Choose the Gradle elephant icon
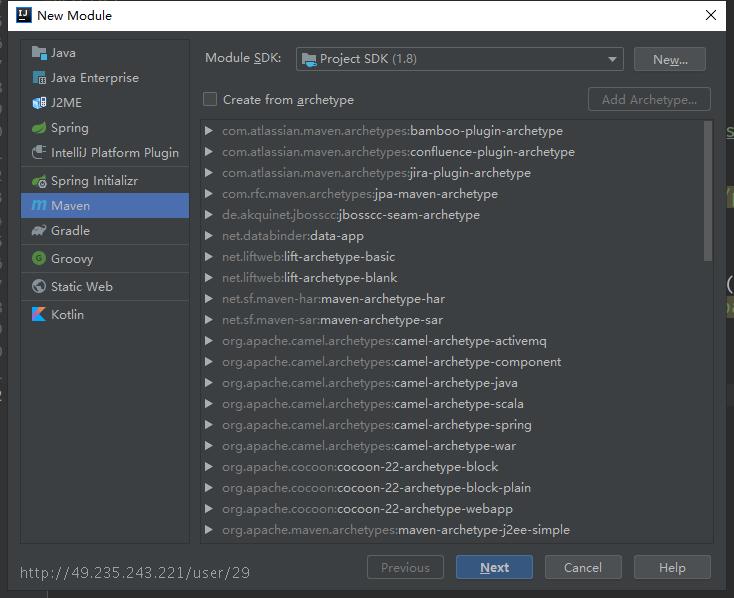Viewport: 734px width, 598px height. point(39,230)
